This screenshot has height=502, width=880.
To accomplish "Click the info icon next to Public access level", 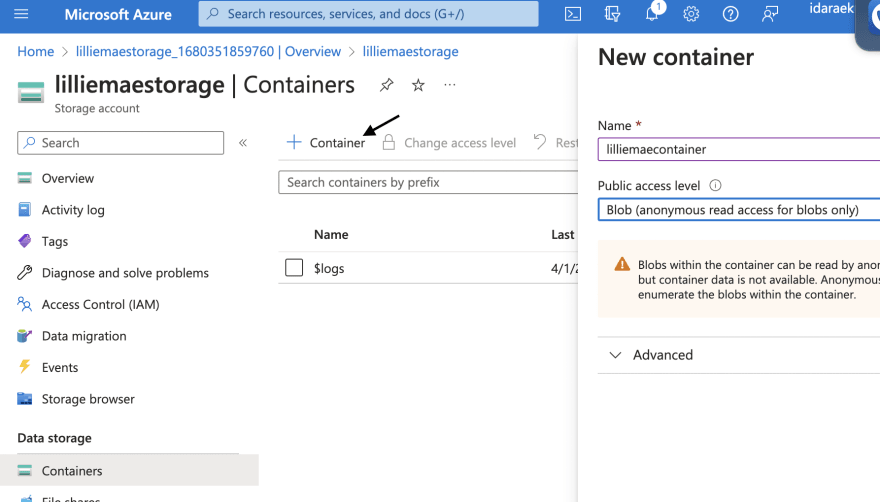I will pos(715,185).
